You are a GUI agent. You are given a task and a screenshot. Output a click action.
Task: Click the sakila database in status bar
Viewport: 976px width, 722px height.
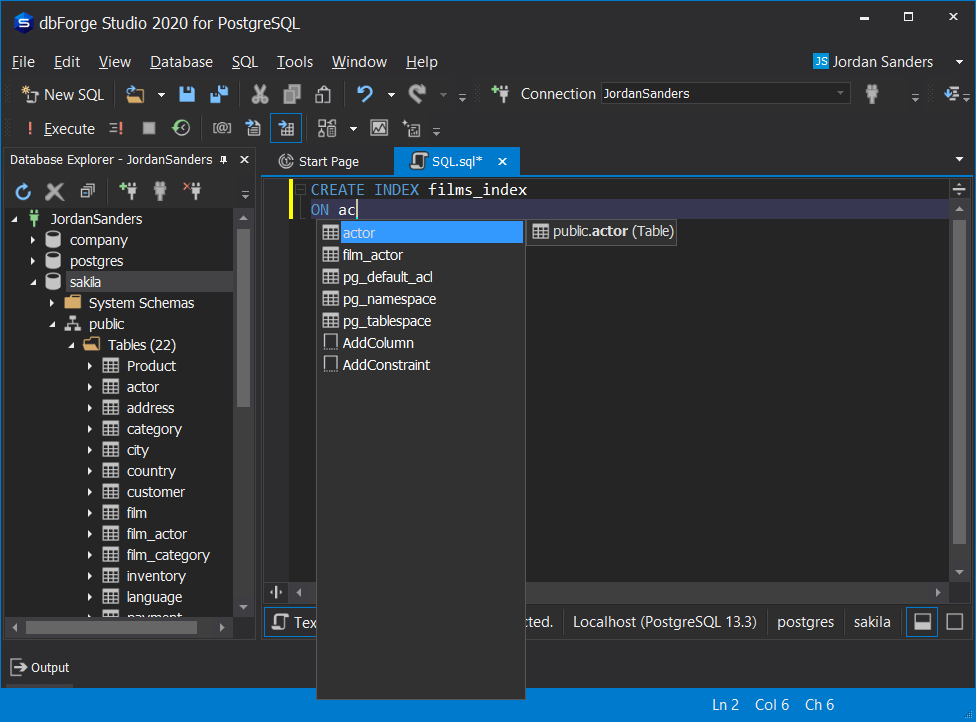coord(872,622)
